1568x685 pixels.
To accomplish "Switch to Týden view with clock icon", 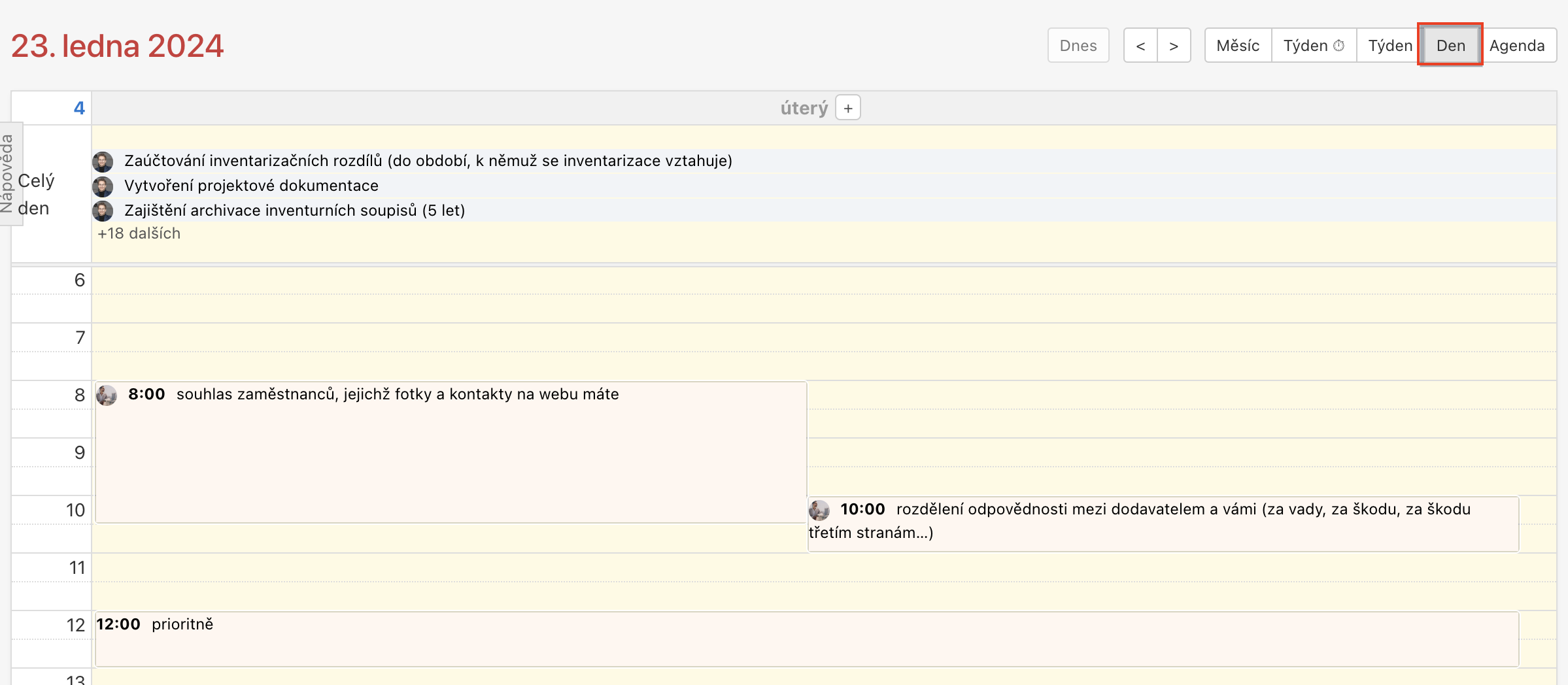I will (1314, 46).
